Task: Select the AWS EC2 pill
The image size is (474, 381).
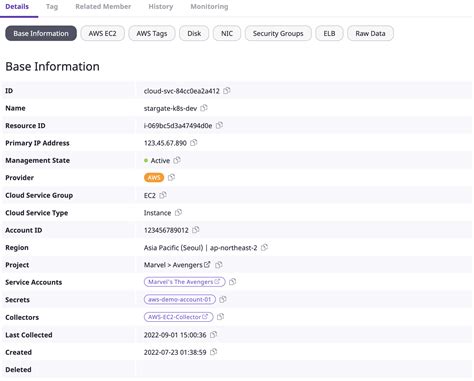Action: [x=103, y=33]
